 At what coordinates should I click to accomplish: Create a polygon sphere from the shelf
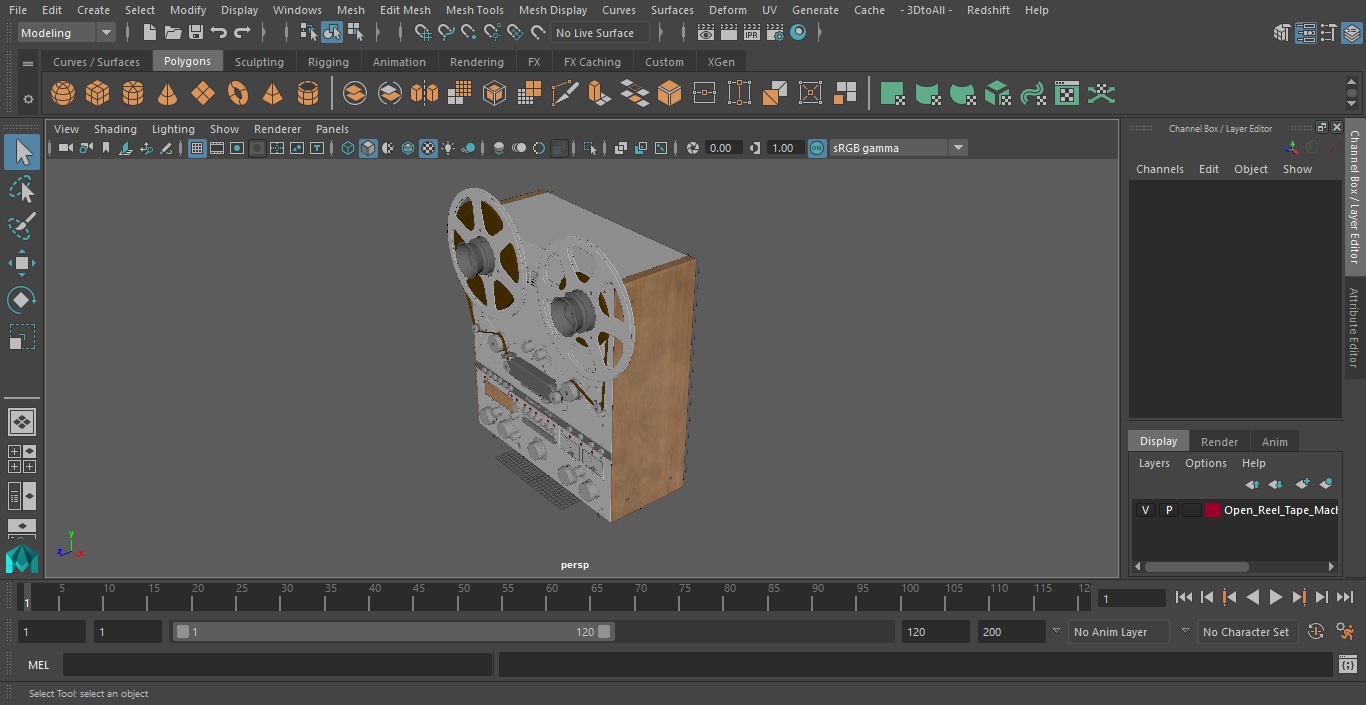click(x=63, y=94)
